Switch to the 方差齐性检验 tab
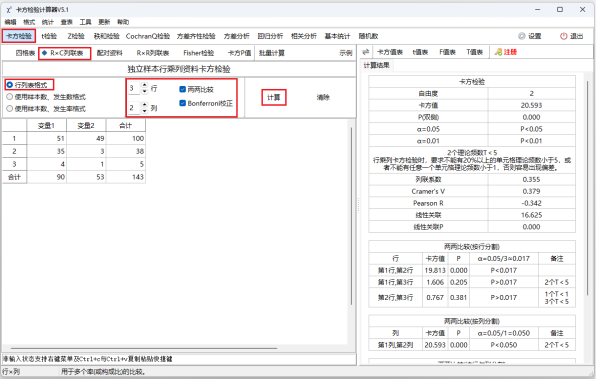This screenshot has width=597, height=379. pos(196,36)
